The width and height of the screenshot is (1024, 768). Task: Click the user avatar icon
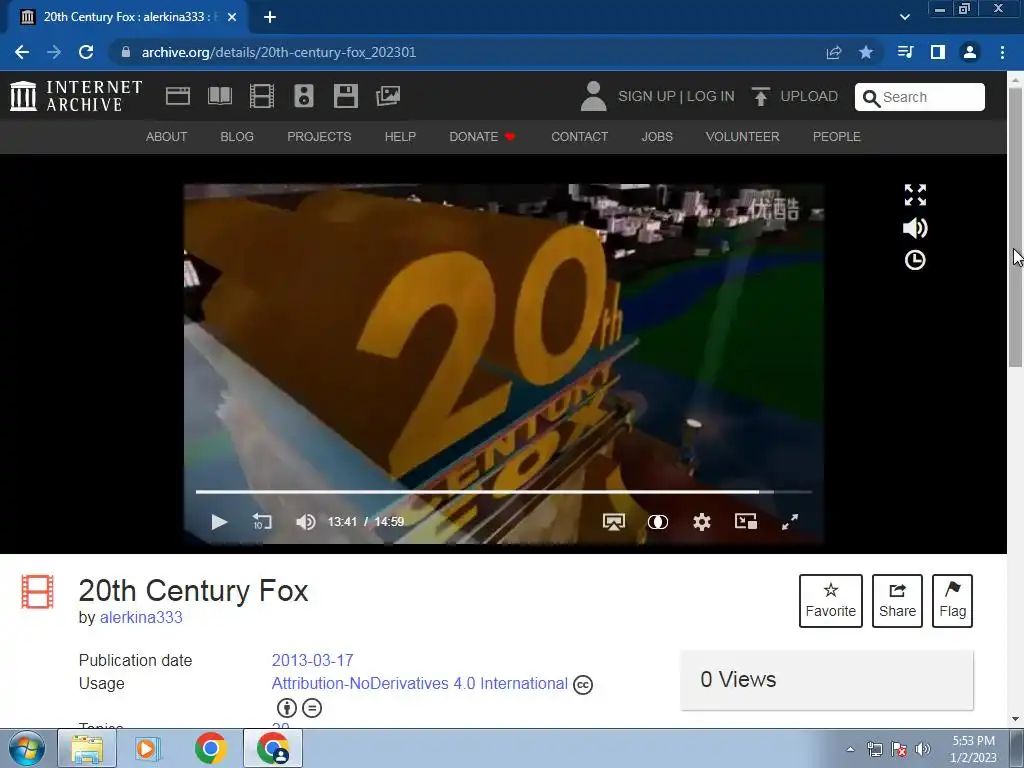coord(593,96)
